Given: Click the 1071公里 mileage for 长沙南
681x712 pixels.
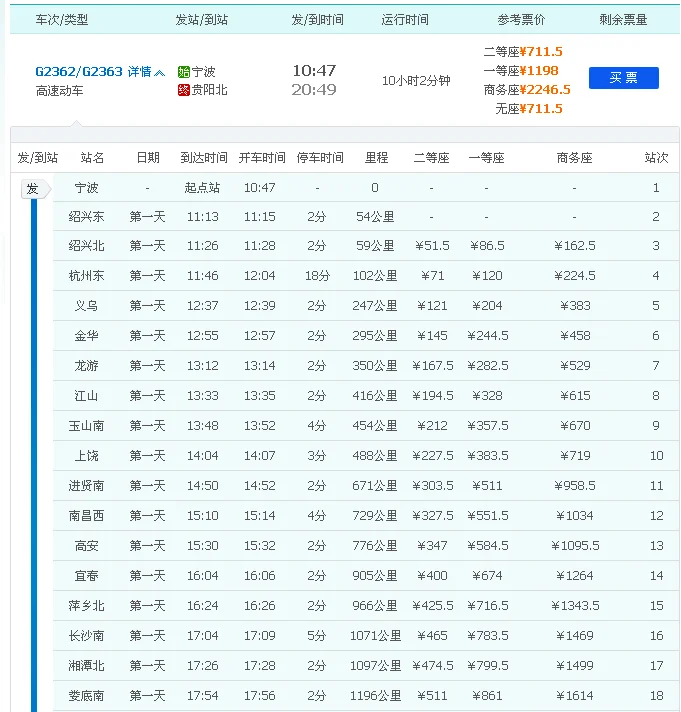Looking at the screenshot, I should tap(375, 635).
